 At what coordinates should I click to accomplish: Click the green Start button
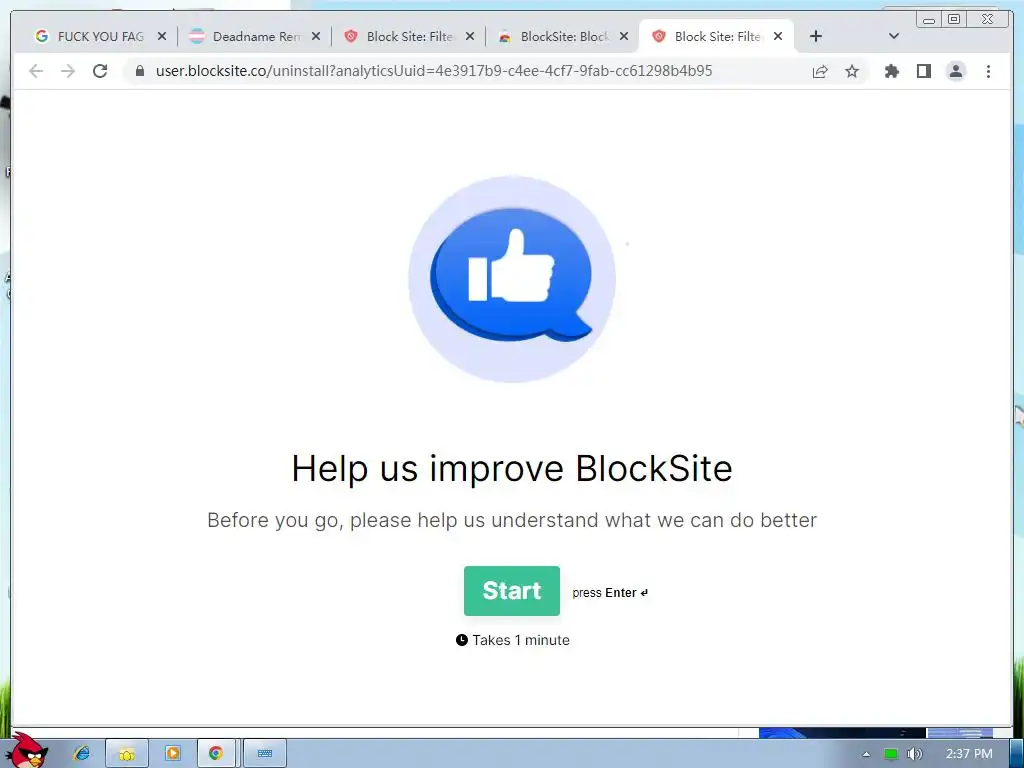click(511, 590)
